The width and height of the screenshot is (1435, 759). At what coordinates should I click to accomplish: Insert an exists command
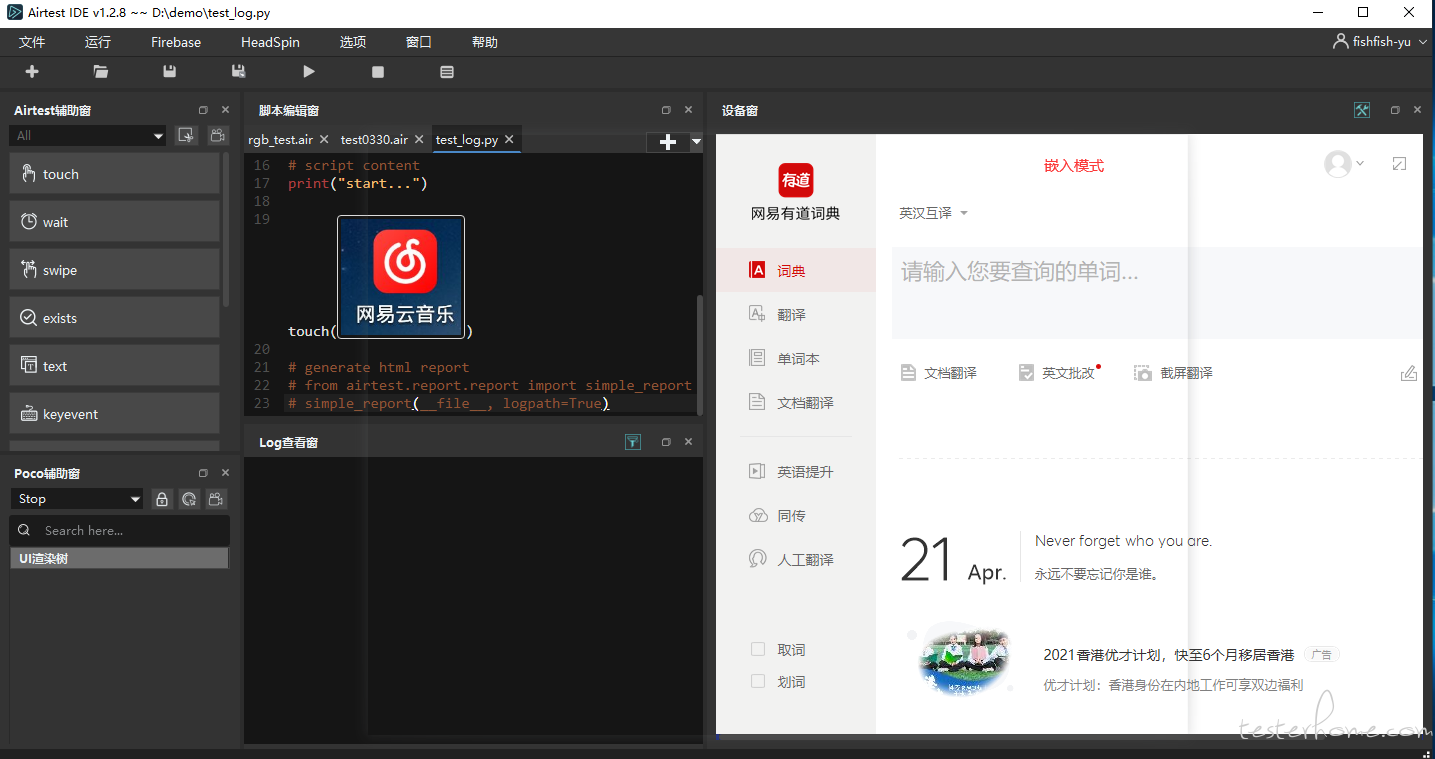click(114, 318)
